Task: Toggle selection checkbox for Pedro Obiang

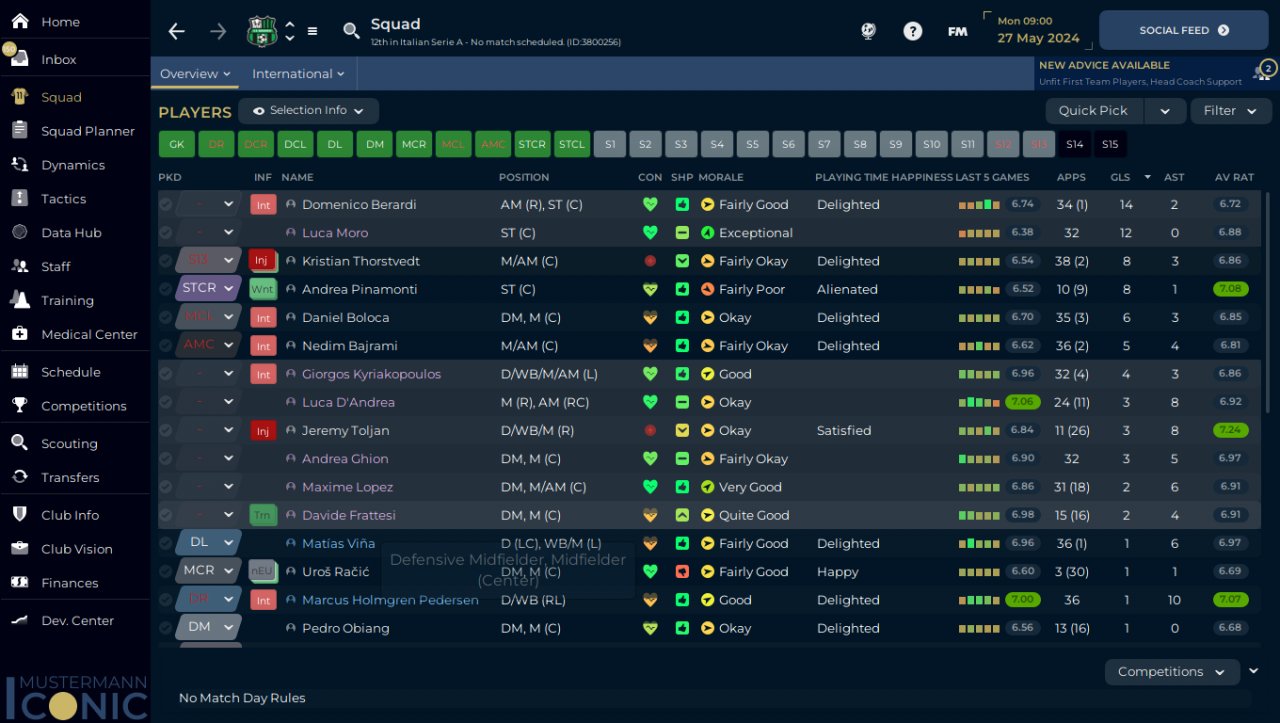Action: pos(165,629)
